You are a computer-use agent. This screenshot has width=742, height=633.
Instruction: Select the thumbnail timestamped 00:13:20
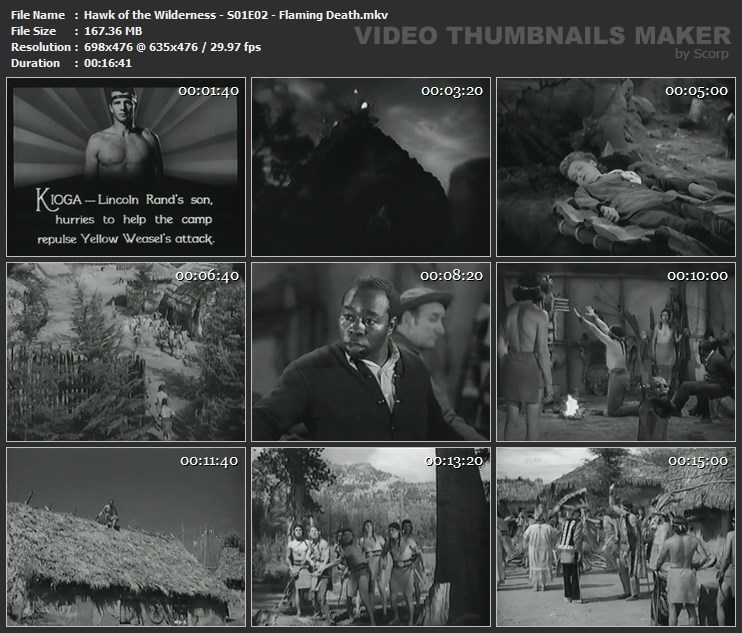[x=371, y=537]
